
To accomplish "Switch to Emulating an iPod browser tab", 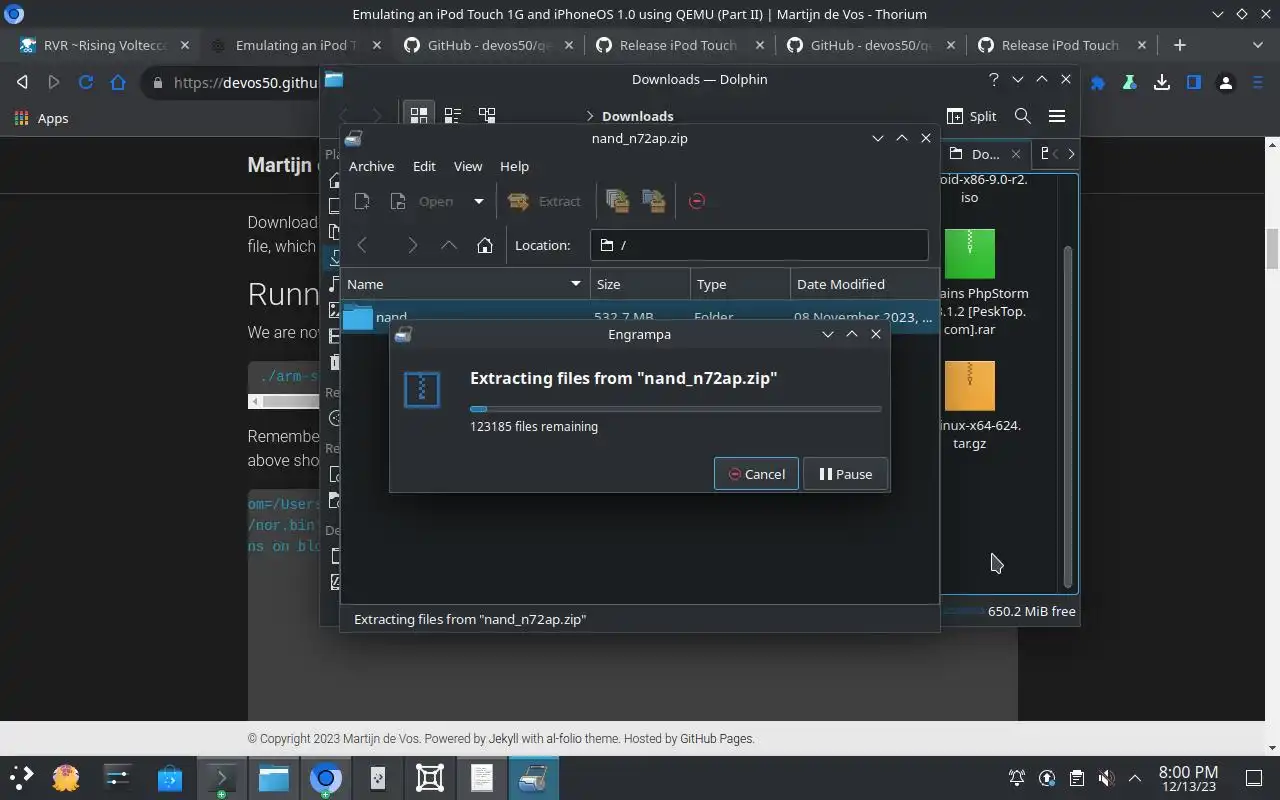I will (296, 45).
